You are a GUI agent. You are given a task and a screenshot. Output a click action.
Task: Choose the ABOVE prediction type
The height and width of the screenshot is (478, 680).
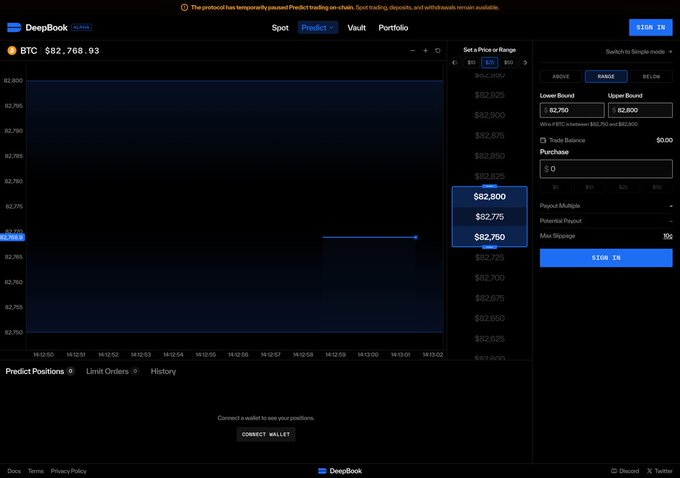pyautogui.click(x=561, y=76)
